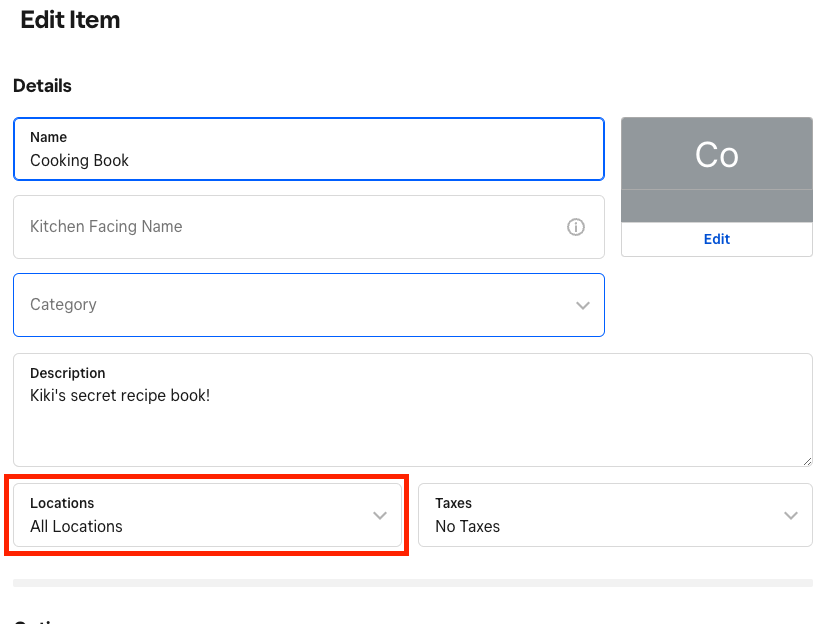Click the darker gray strip below the "Co" image
Viewport: 831px width, 624px height.
(x=717, y=206)
